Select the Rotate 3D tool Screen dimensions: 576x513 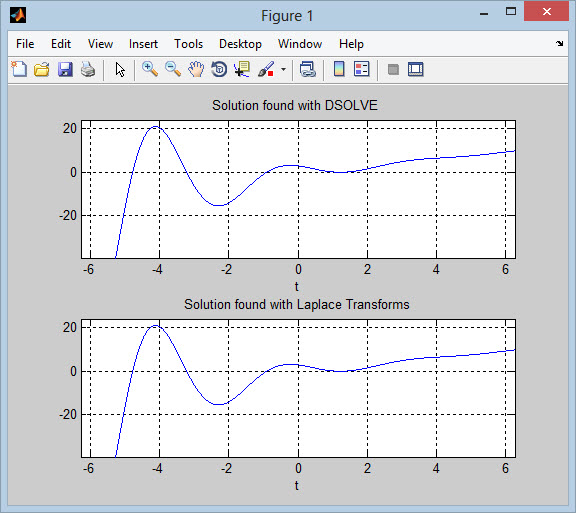point(219,69)
